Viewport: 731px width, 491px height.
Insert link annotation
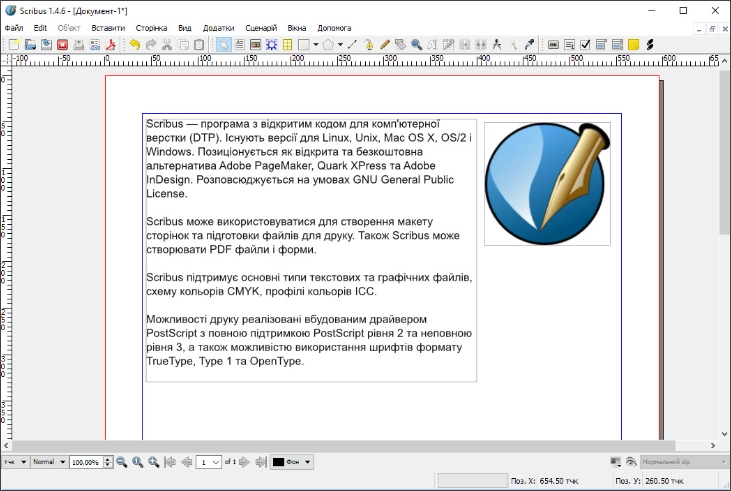coord(649,45)
